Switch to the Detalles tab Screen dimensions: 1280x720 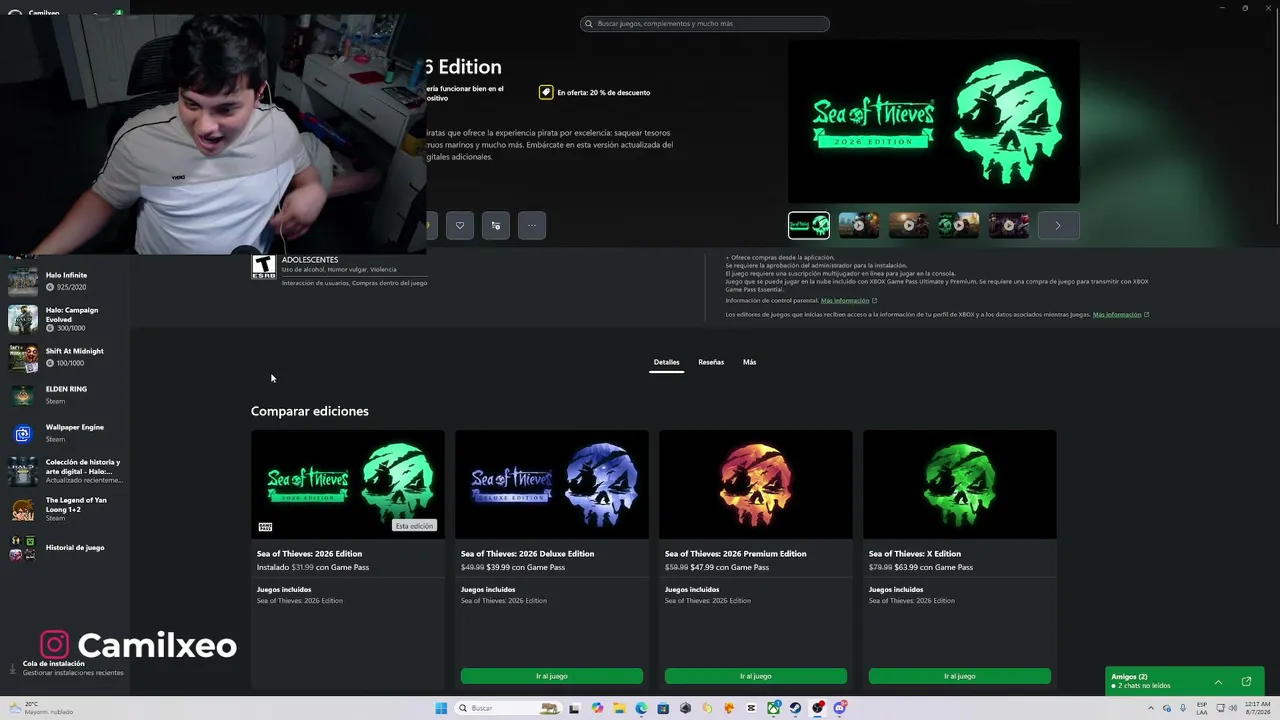coord(667,362)
